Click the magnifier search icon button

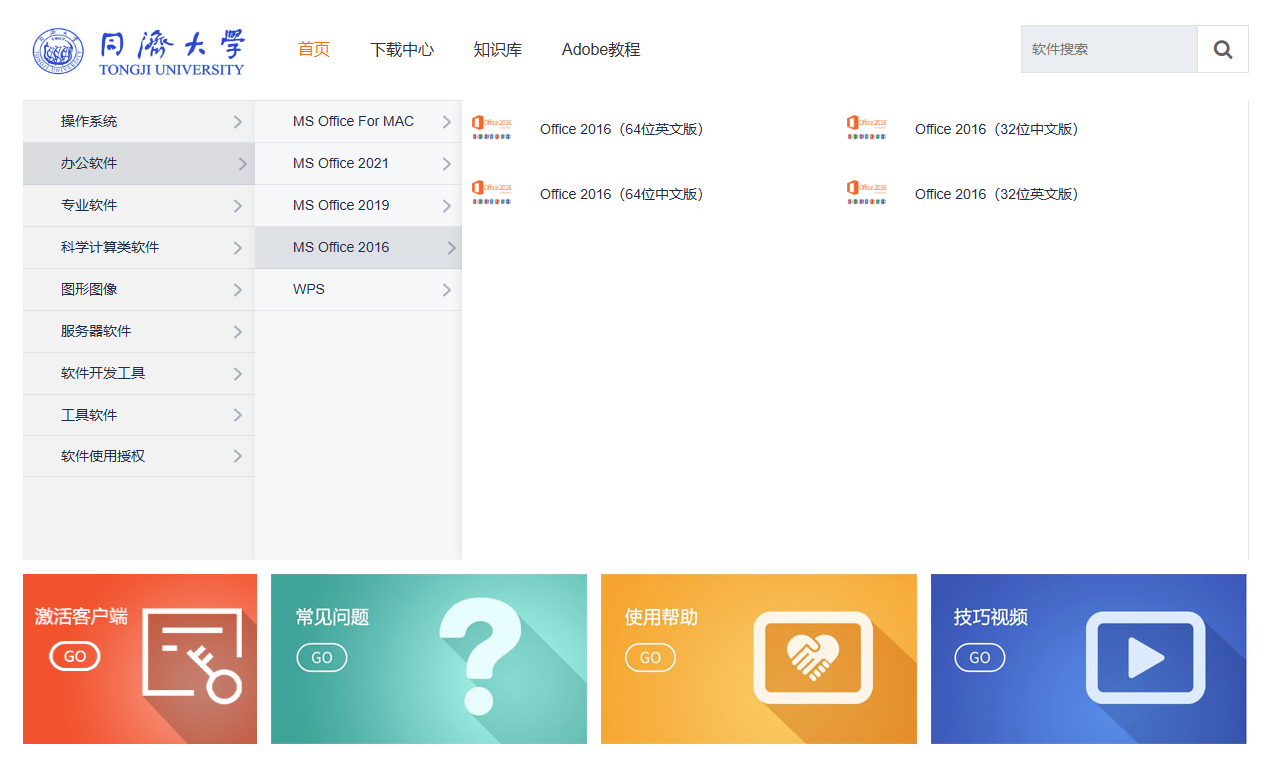[x=1222, y=49]
